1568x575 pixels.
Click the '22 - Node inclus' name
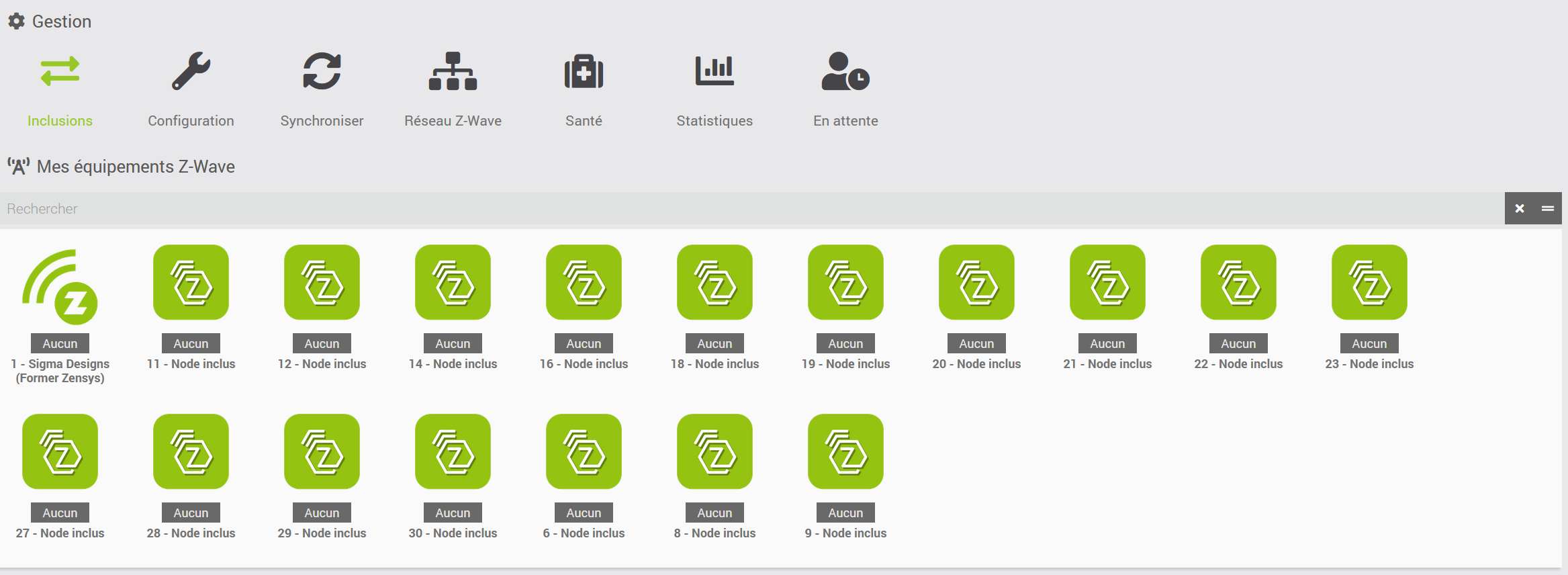click(1238, 364)
